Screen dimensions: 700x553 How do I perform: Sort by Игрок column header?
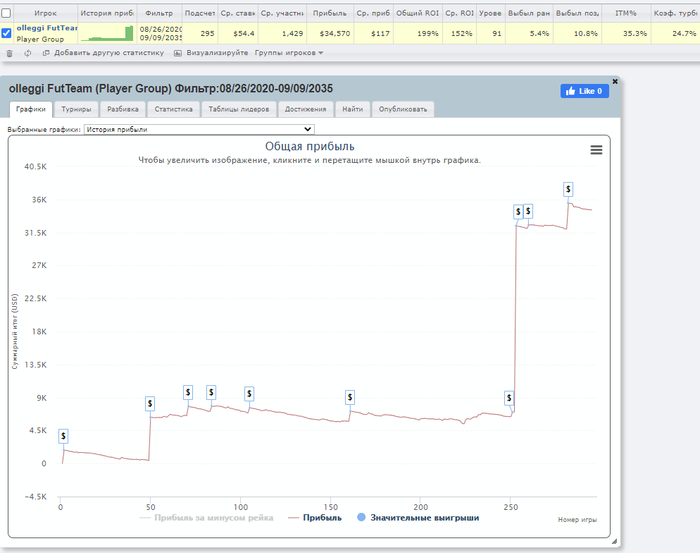coord(45,13)
